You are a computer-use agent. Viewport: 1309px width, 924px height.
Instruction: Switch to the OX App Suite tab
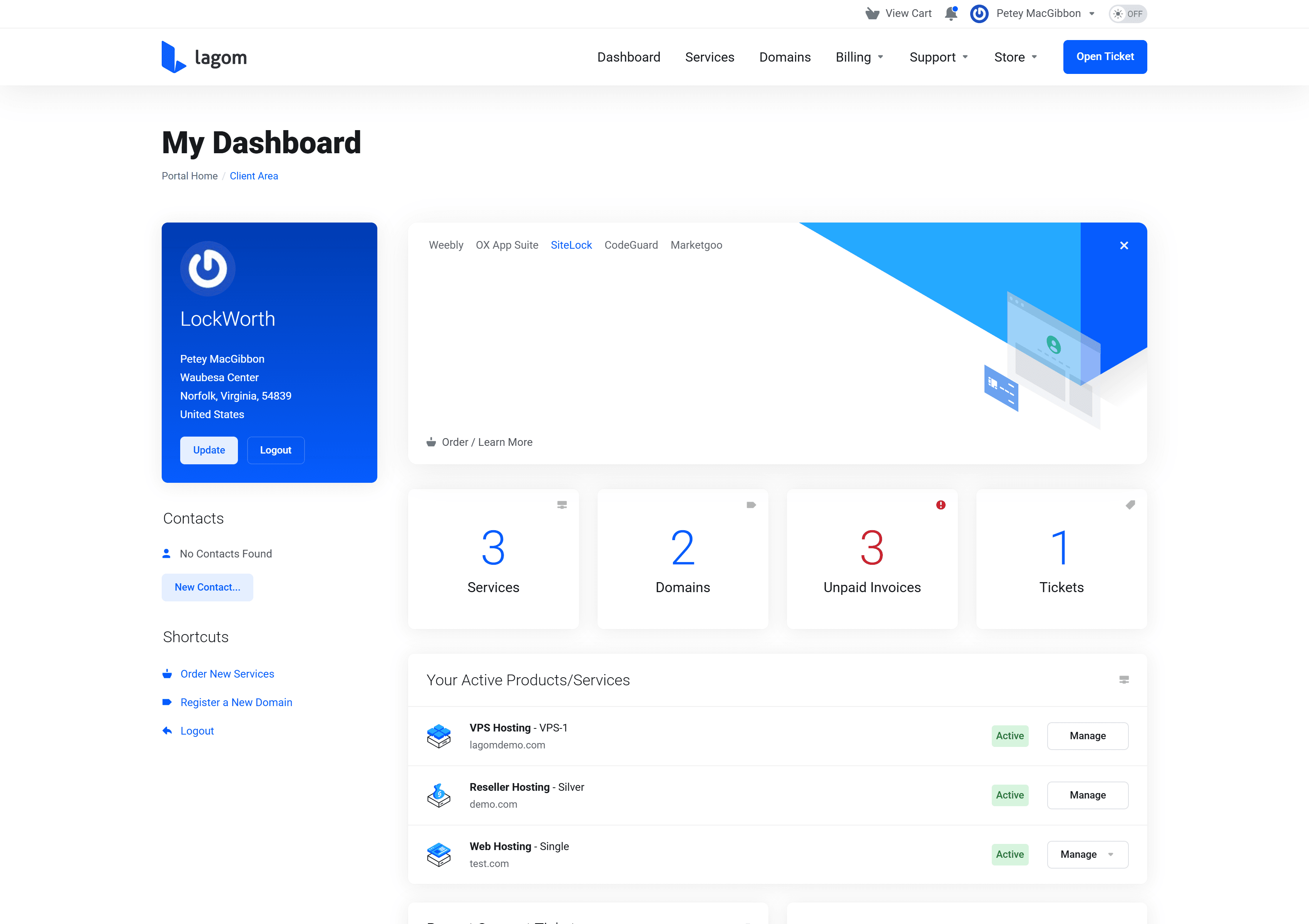[x=507, y=245]
